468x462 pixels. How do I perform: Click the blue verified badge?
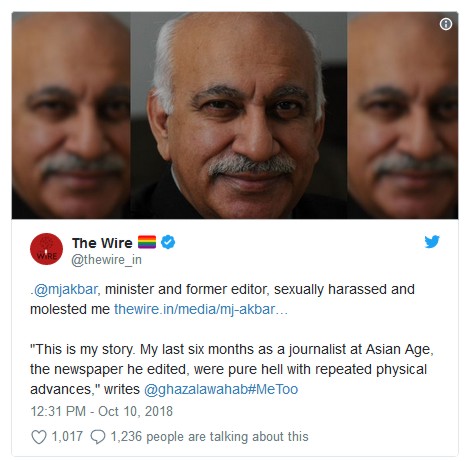(x=168, y=242)
